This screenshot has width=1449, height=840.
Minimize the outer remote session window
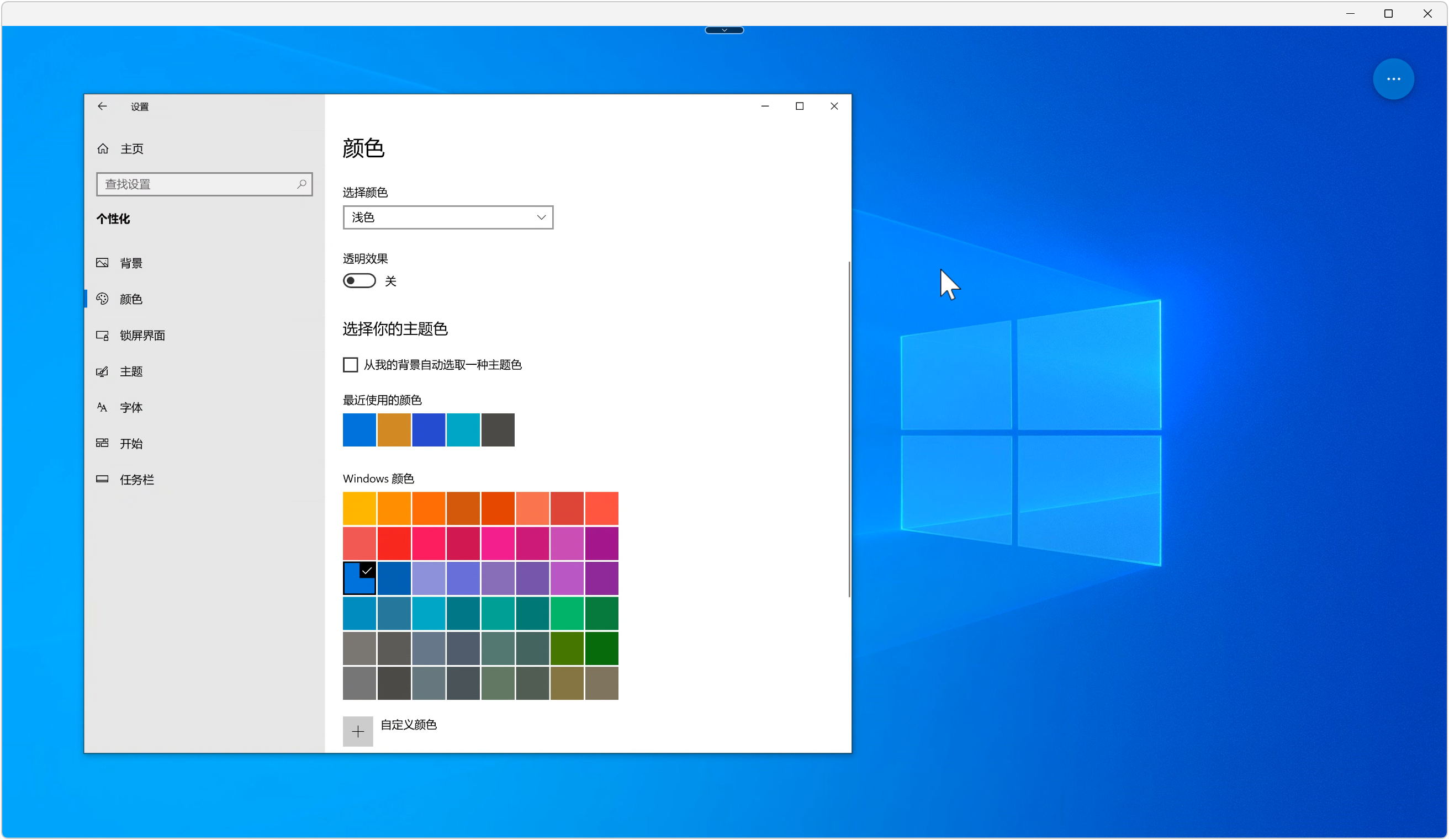[1351, 14]
